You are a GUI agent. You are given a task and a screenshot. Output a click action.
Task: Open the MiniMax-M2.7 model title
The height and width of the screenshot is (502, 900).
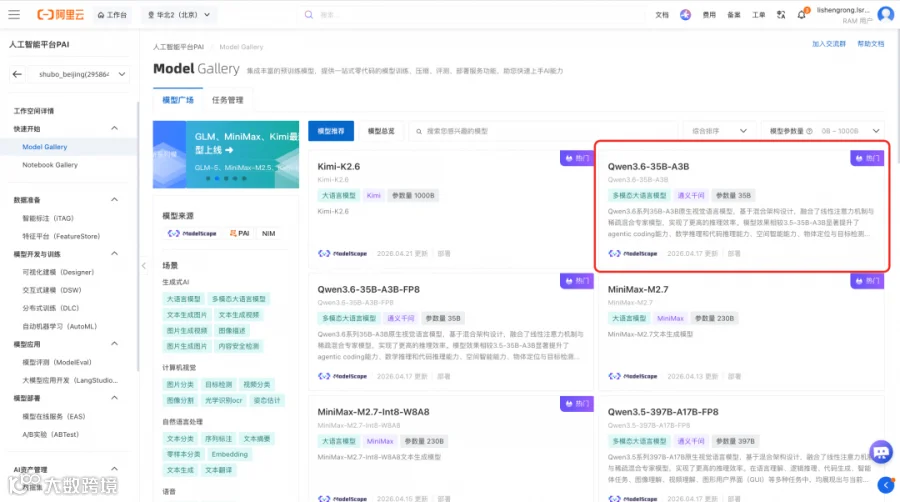[638, 289]
